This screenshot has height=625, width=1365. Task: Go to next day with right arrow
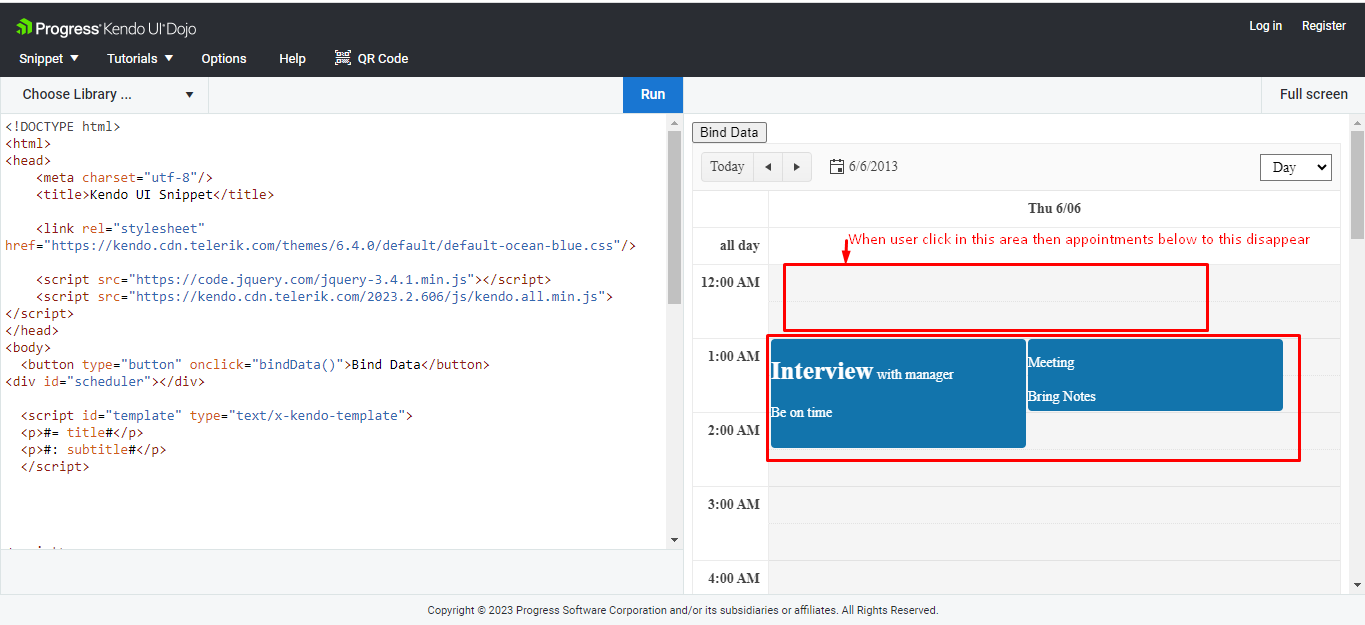pos(796,167)
